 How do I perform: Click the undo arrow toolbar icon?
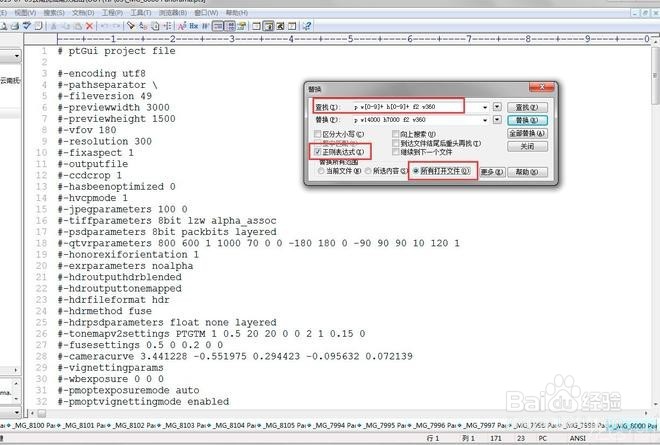(103, 26)
